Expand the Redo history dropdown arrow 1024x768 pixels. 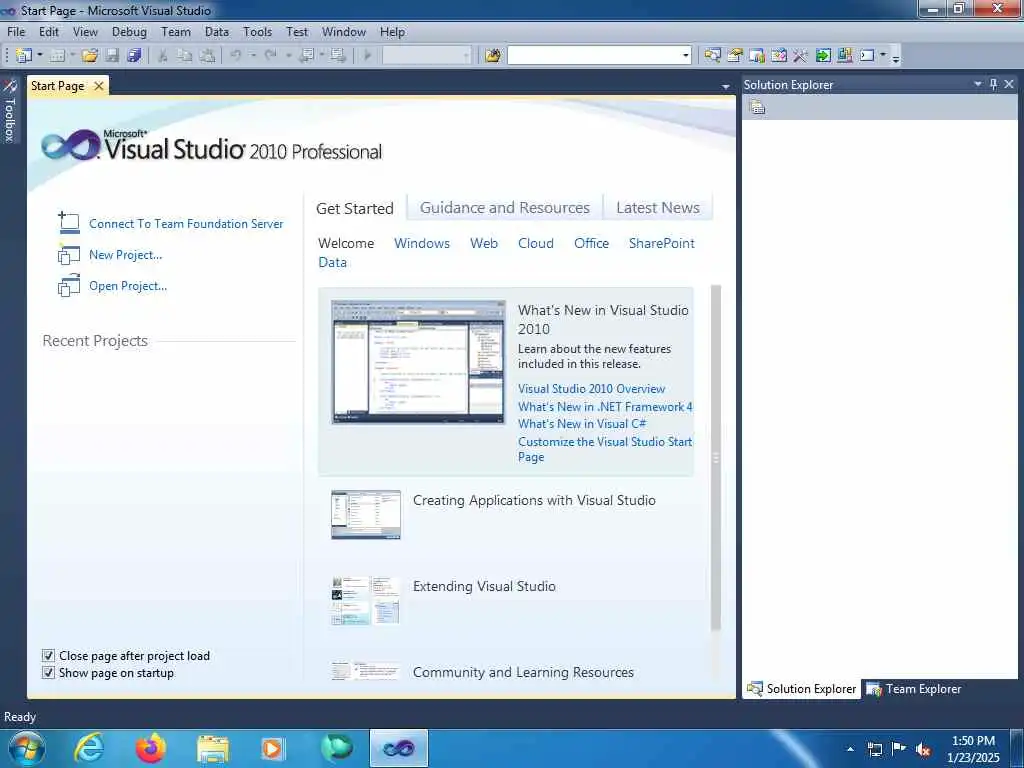(x=288, y=56)
